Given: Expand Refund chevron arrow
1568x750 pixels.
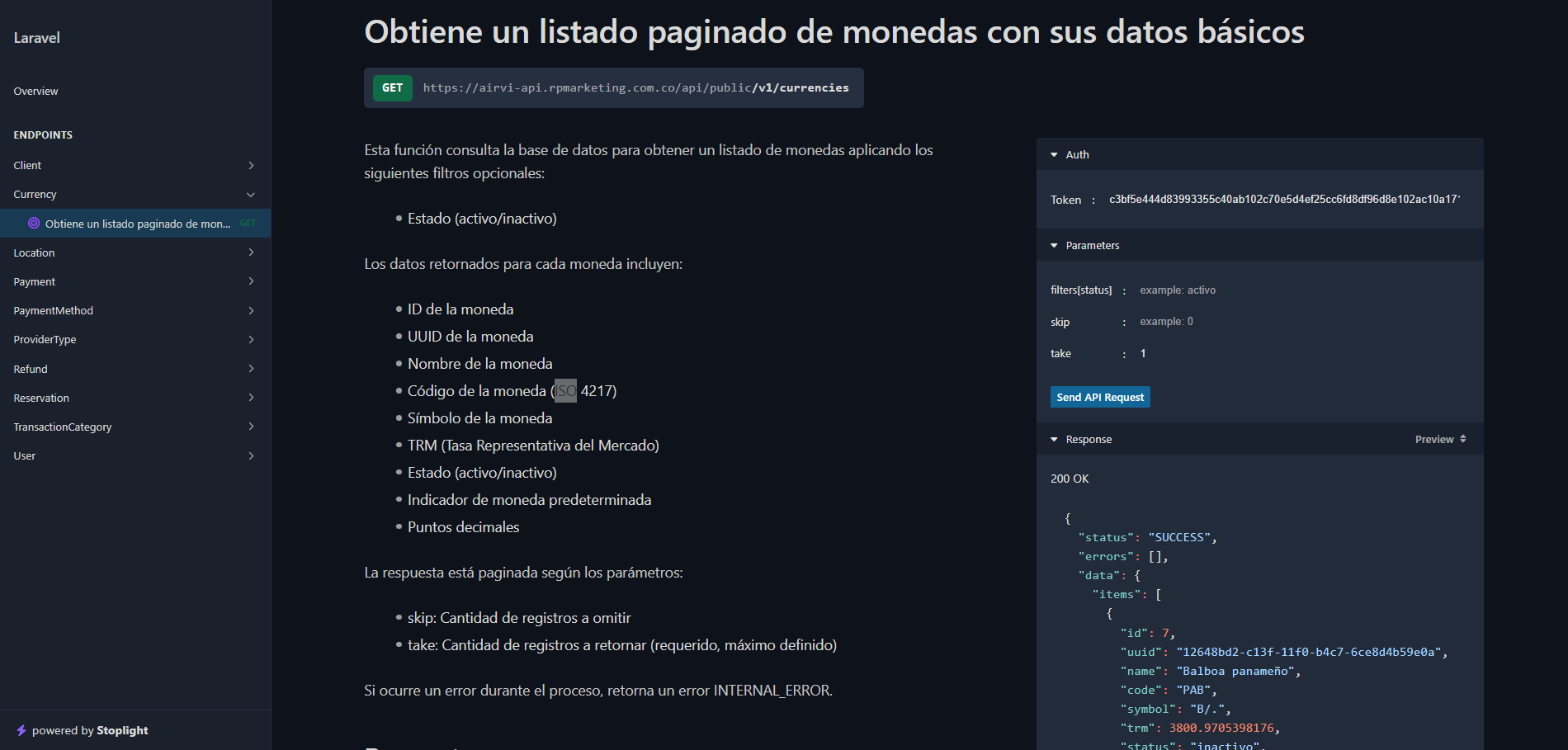Looking at the screenshot, I should coord(251,369).
